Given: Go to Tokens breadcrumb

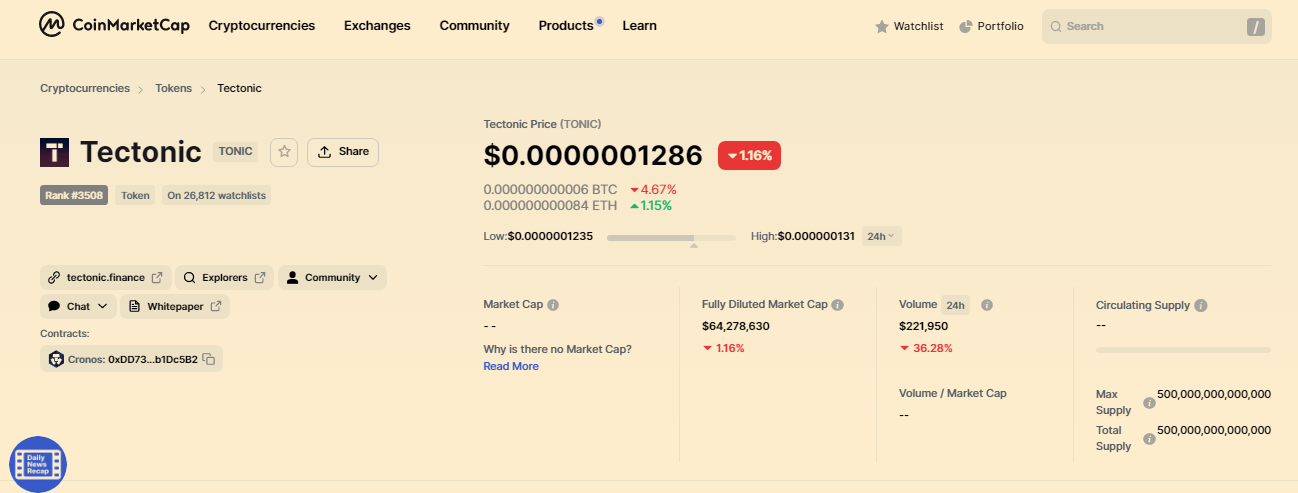Looking at the screenshot, I should click(173, 88).
